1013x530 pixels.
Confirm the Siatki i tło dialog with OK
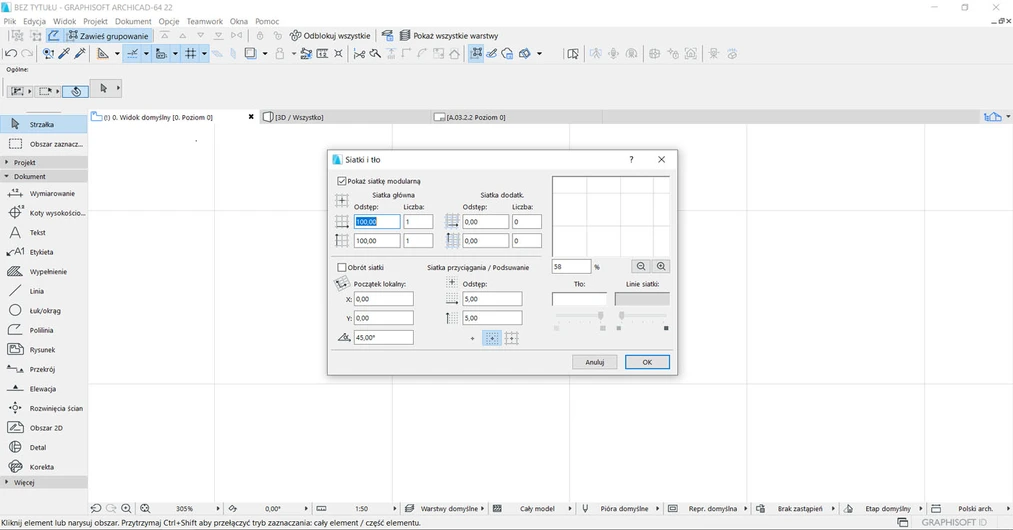[647, 362]
